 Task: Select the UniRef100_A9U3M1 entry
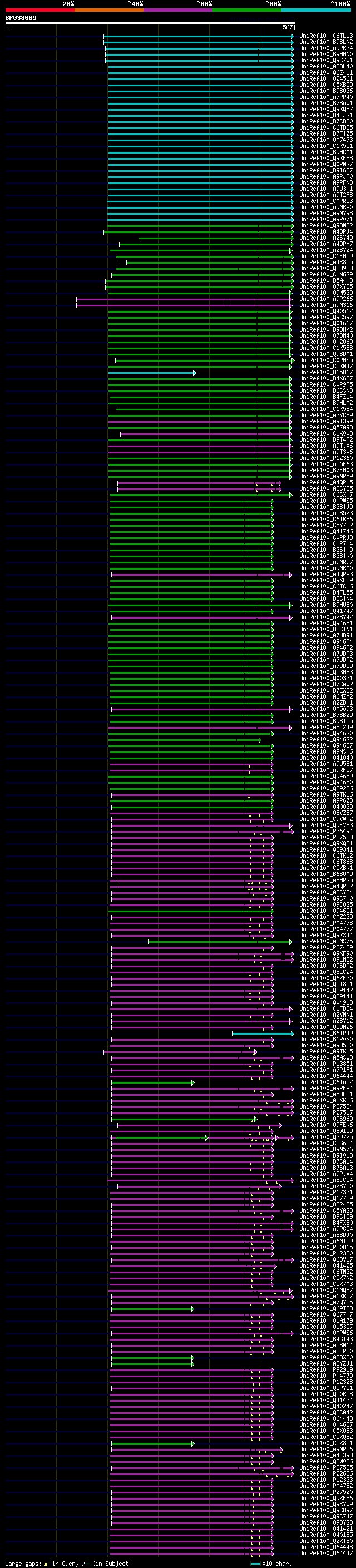point(325,189)
